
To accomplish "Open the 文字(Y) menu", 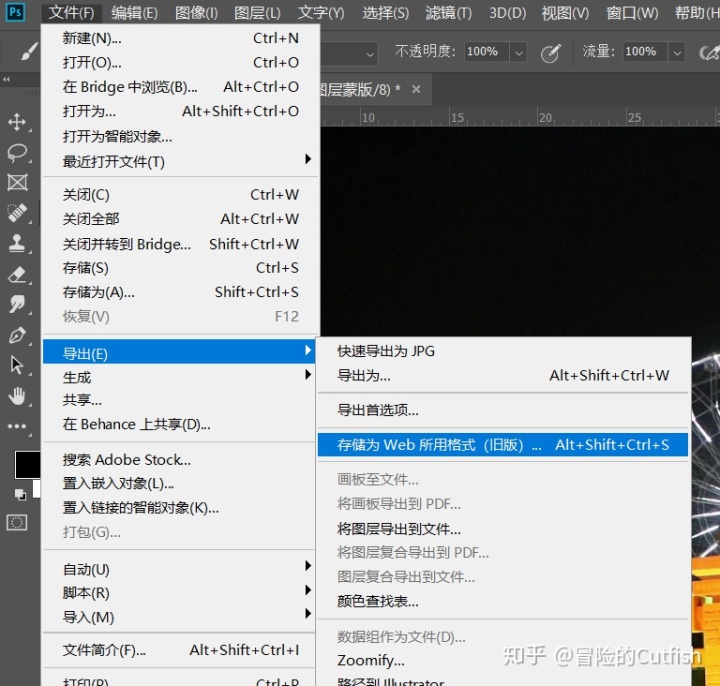I will [321, 13].
